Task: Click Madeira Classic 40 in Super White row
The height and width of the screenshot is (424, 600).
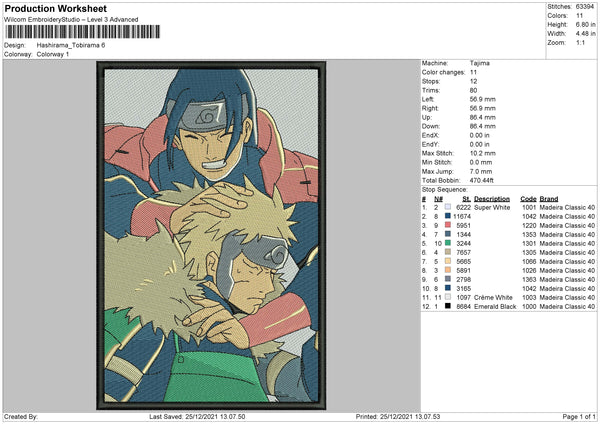Action: click(x=567, y=207)
